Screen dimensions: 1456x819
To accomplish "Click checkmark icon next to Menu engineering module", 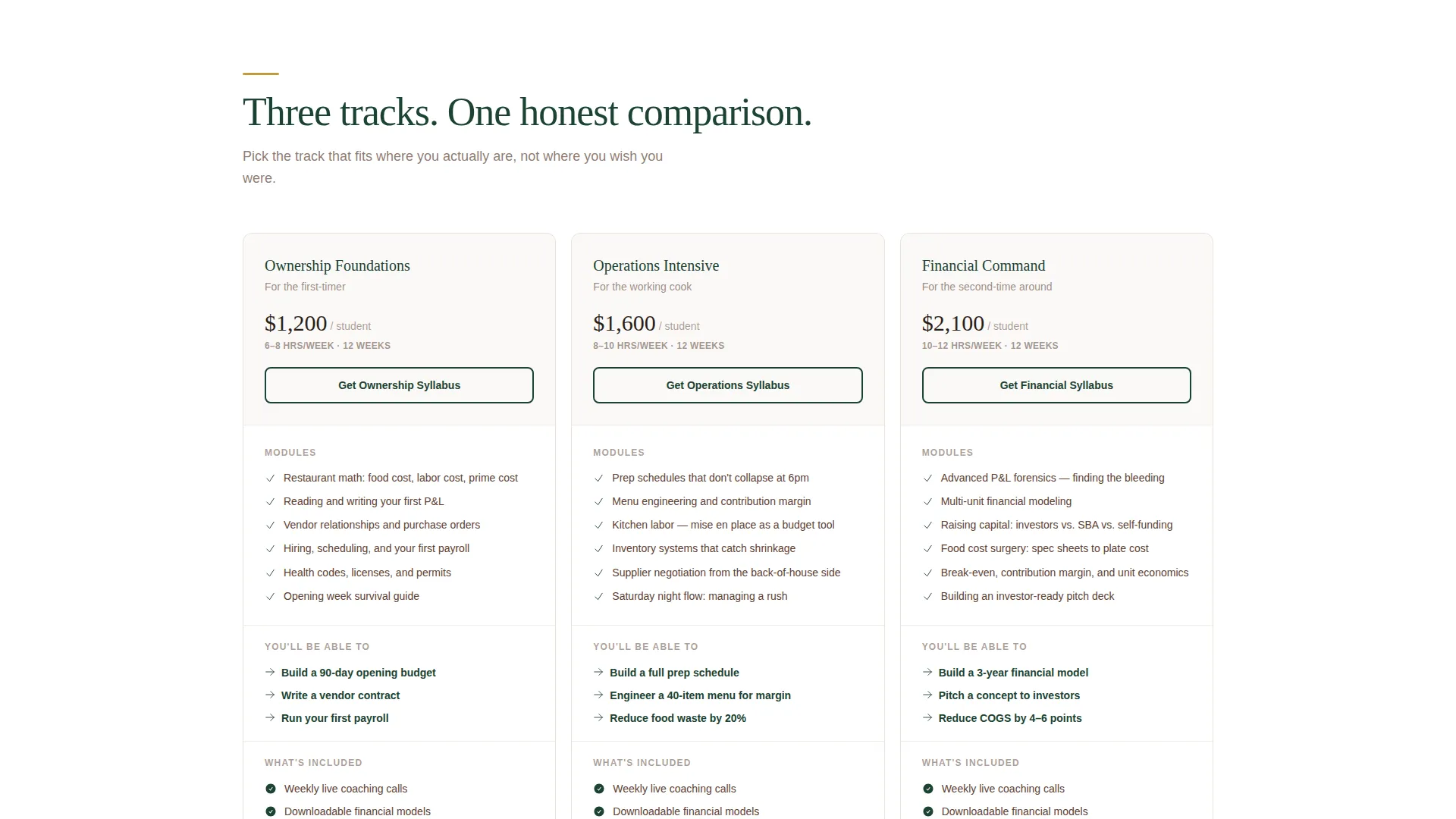I will [598, 502].
